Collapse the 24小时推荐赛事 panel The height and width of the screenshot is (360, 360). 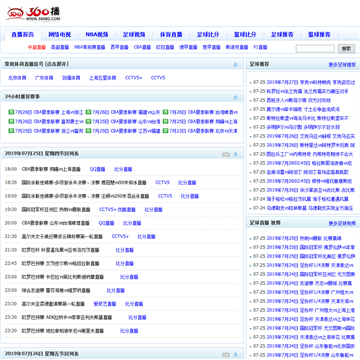pyautogui.click(x=236, y=97)
